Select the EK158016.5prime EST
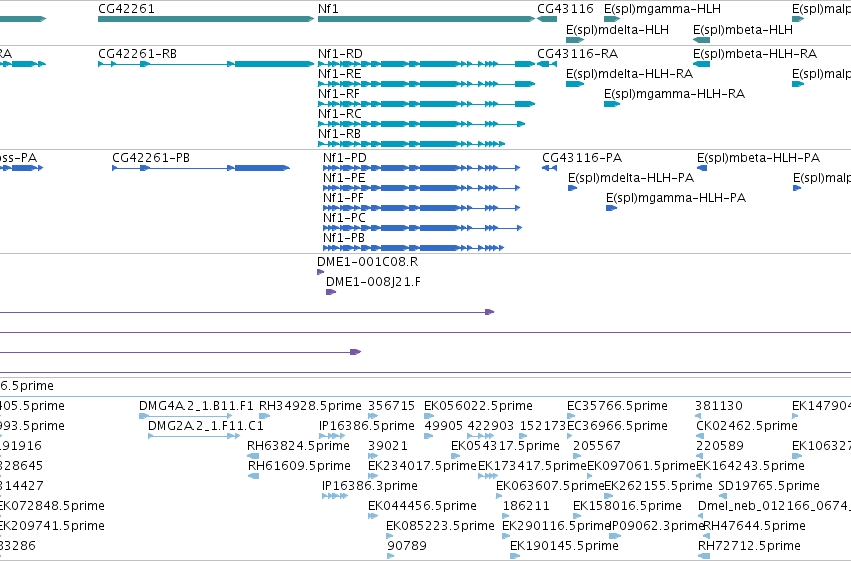This screenshot has width=851, height=561. click(577, 517)
